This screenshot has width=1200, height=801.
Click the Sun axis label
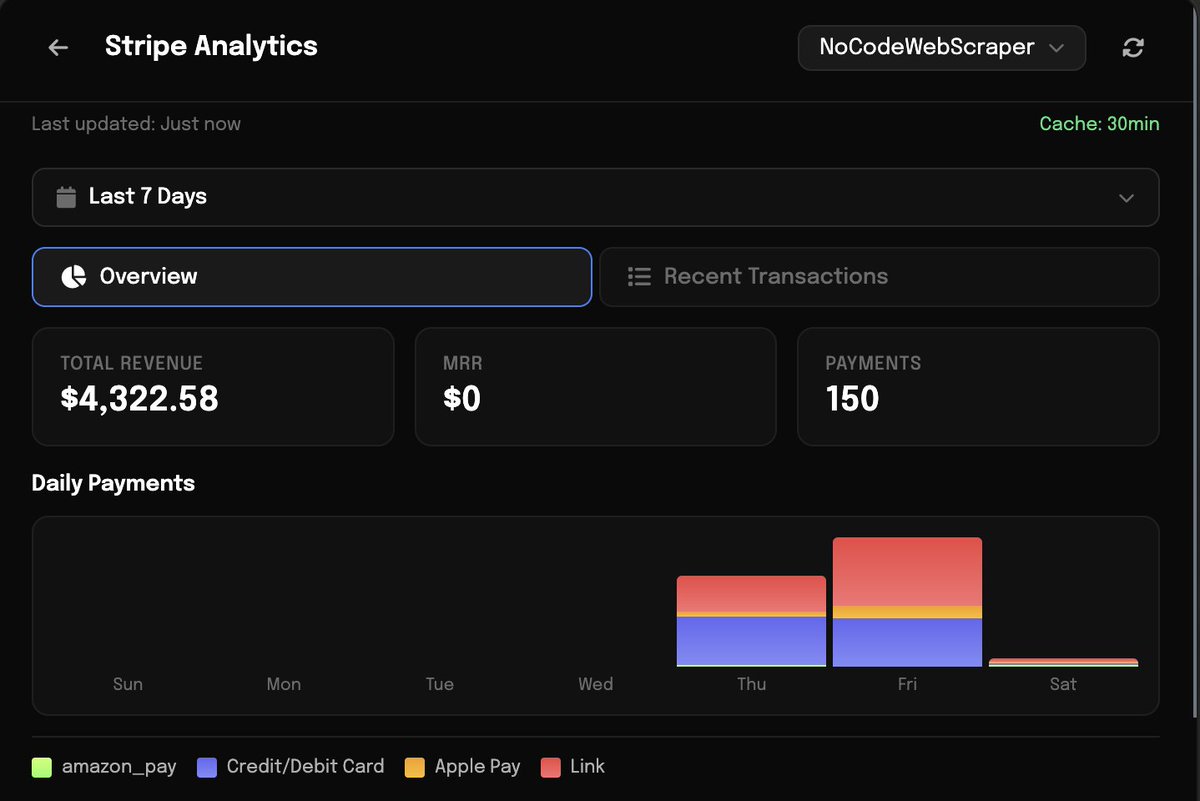point(128,684)
